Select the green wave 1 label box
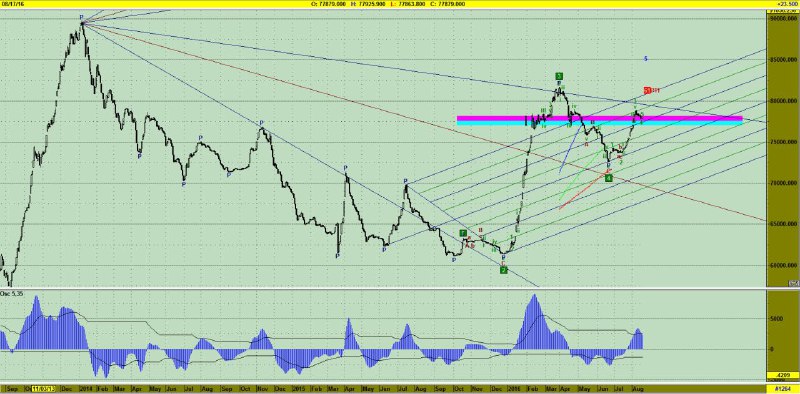Viewport: 800px width, 394px height. click(x=463, y=233)
